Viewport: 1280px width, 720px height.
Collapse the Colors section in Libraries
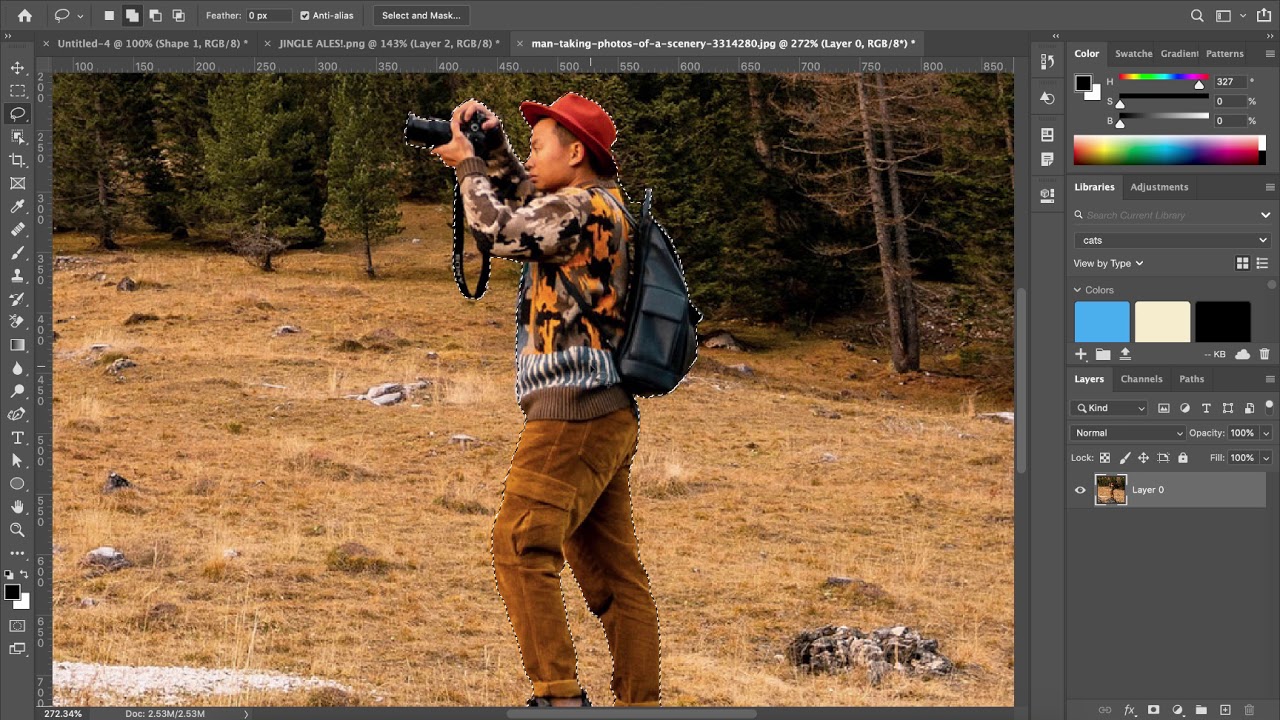(x=1078, y=290)
